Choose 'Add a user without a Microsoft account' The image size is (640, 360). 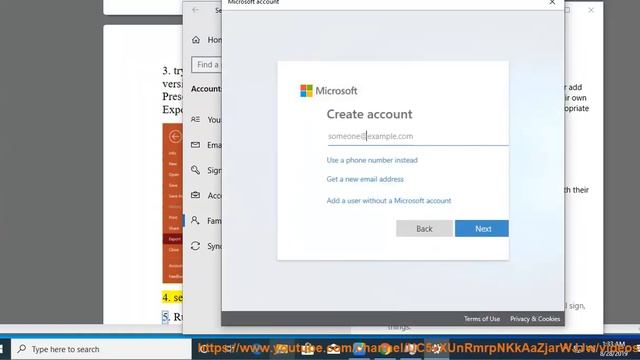point(389,201)
